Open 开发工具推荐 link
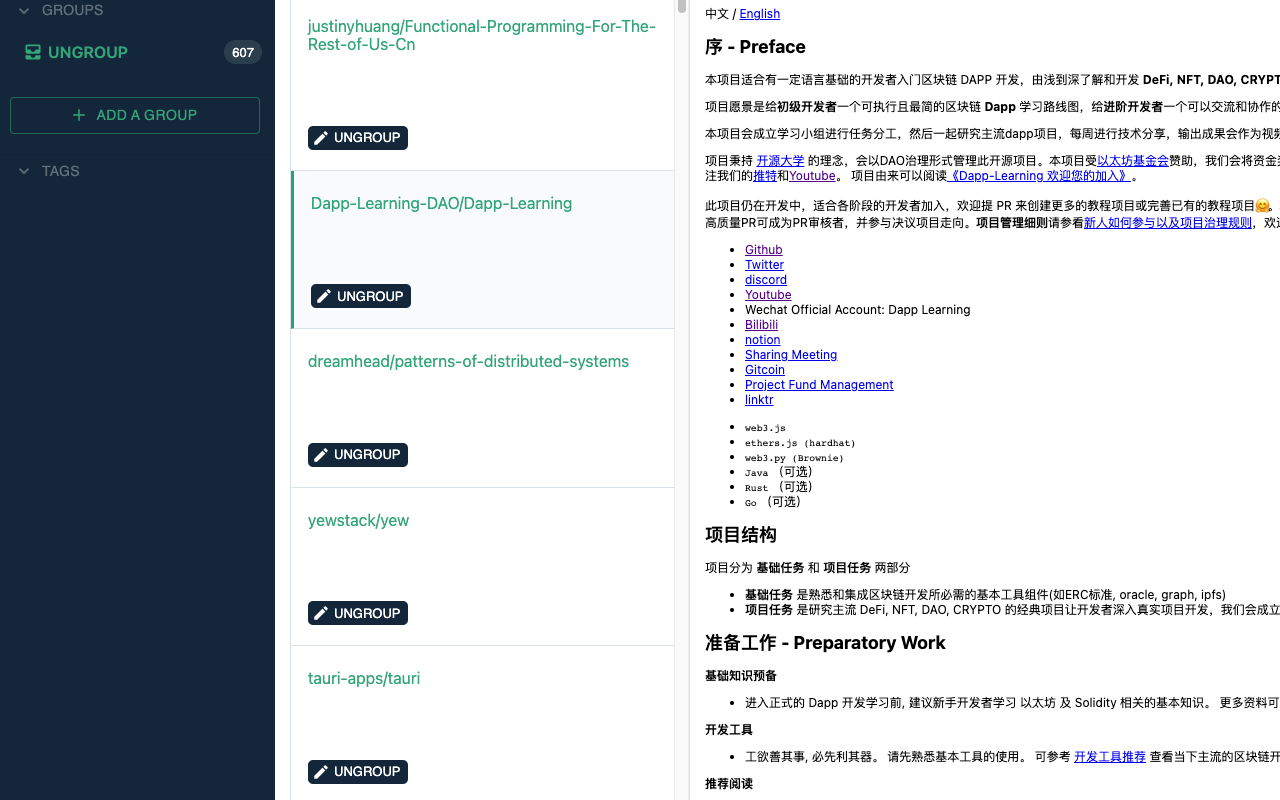 1110,757
